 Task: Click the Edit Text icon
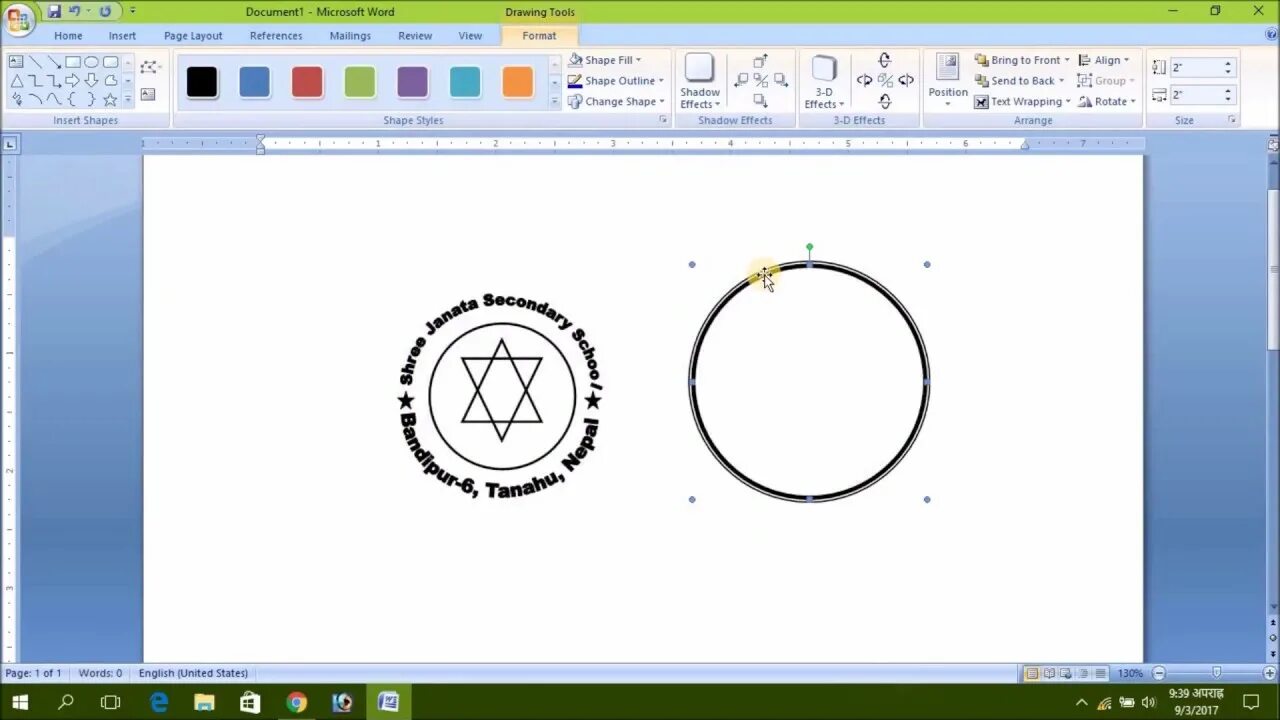(148, 94)
